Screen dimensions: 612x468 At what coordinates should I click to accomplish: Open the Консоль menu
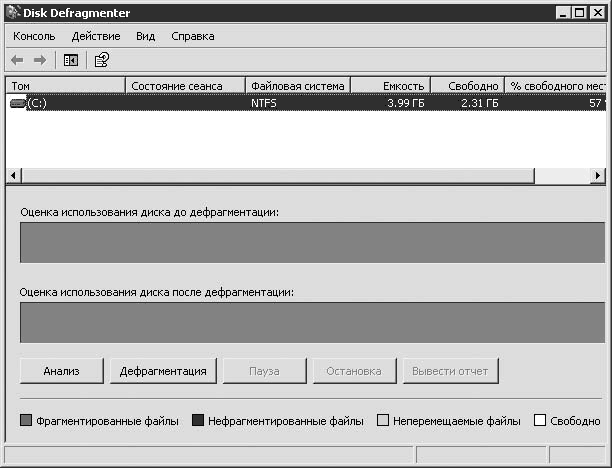point(34,36)
